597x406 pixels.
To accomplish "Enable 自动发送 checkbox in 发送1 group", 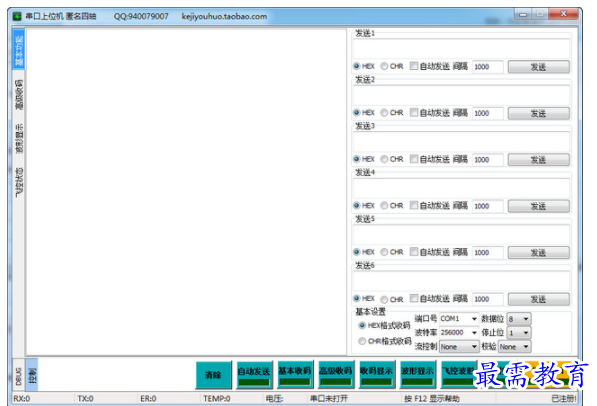I will [x=413, y=66].
